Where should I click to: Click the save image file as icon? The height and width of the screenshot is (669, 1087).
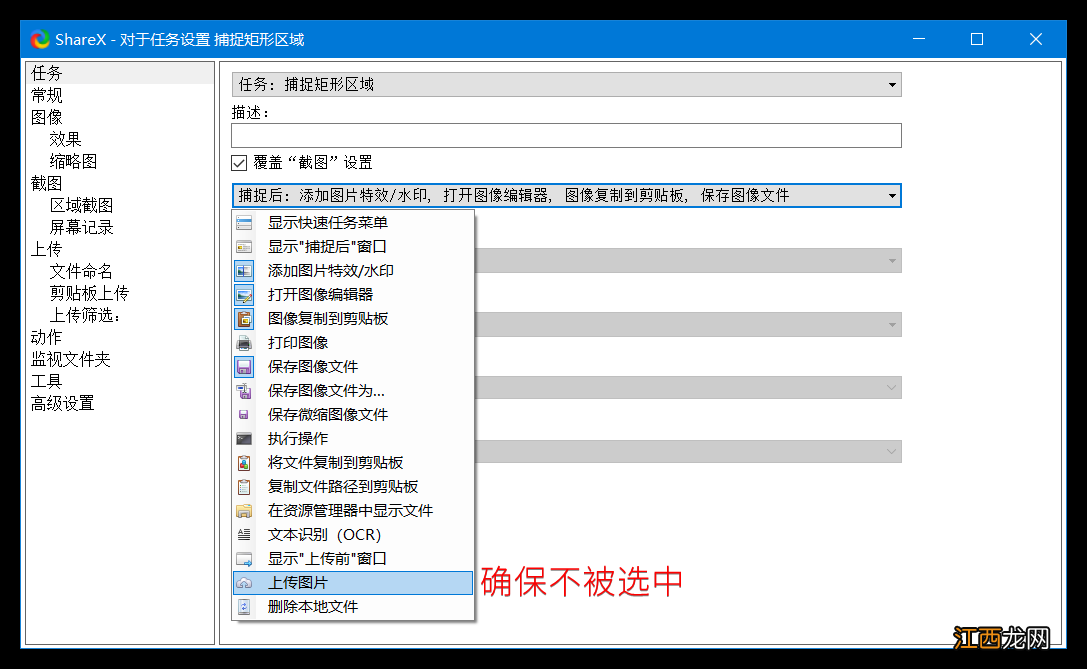pos(244,391)
